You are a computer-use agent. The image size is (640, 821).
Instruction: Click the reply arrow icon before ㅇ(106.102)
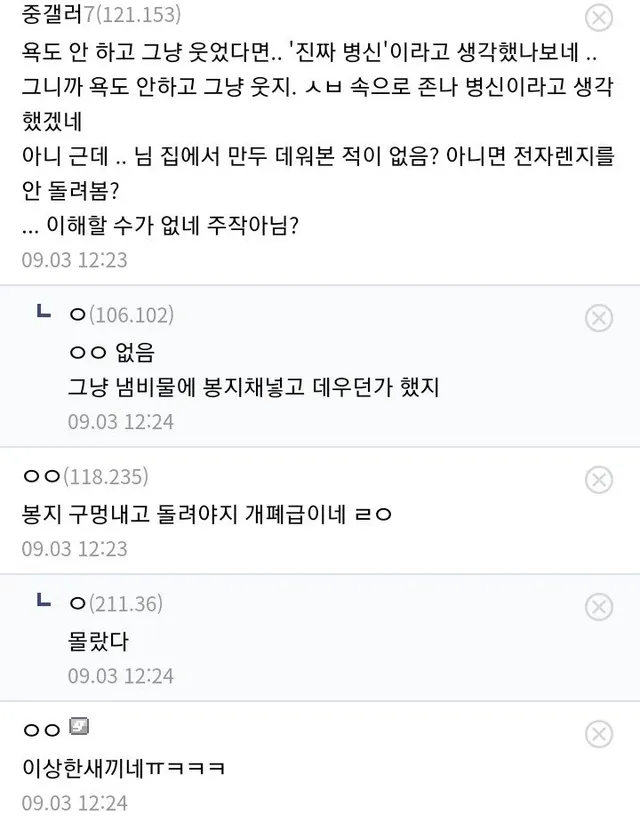point(44,314)
